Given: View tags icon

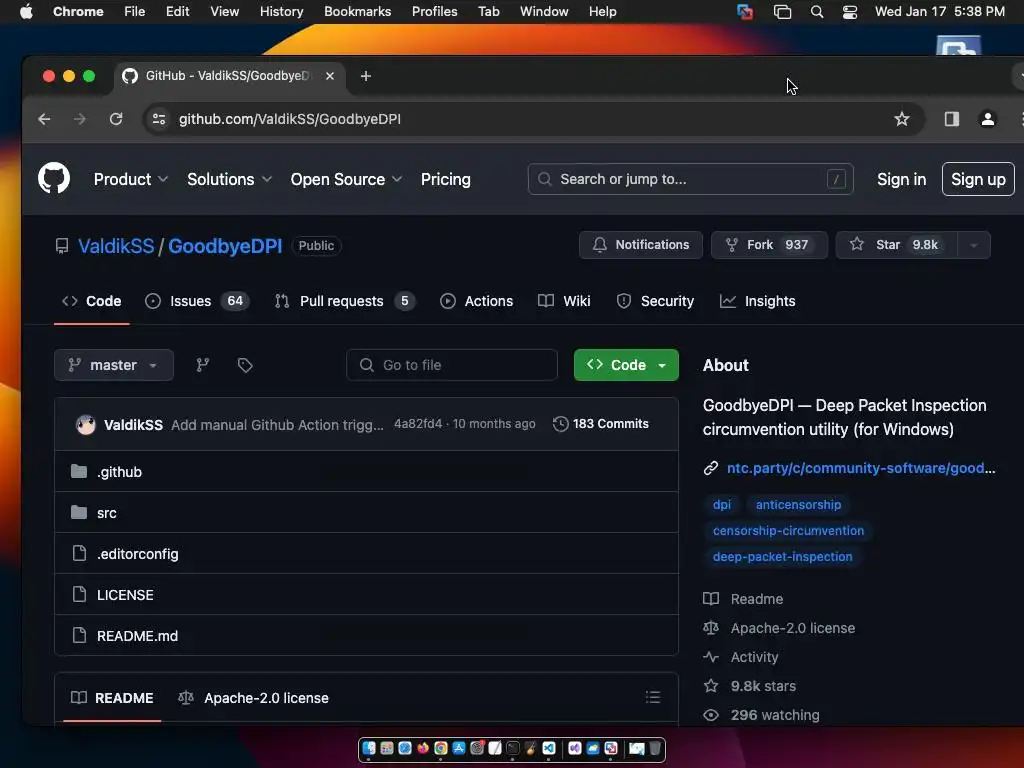Looking at the screenshot, I should pyautogui.click(x=245, y=365).
